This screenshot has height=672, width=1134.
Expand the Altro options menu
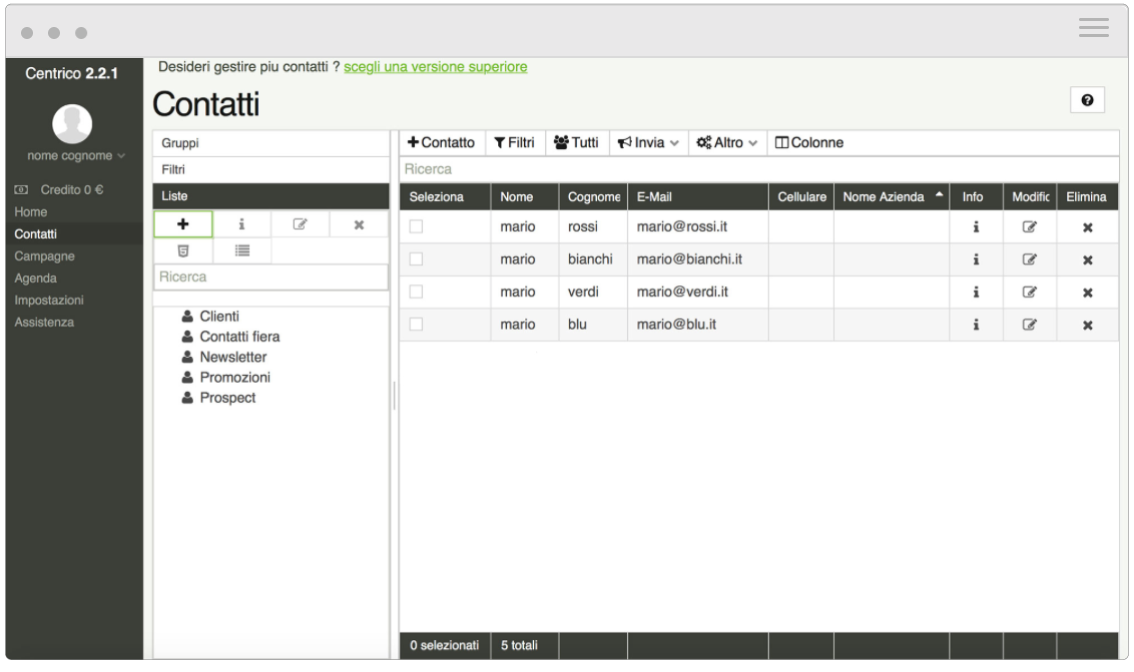pos(724,142)
